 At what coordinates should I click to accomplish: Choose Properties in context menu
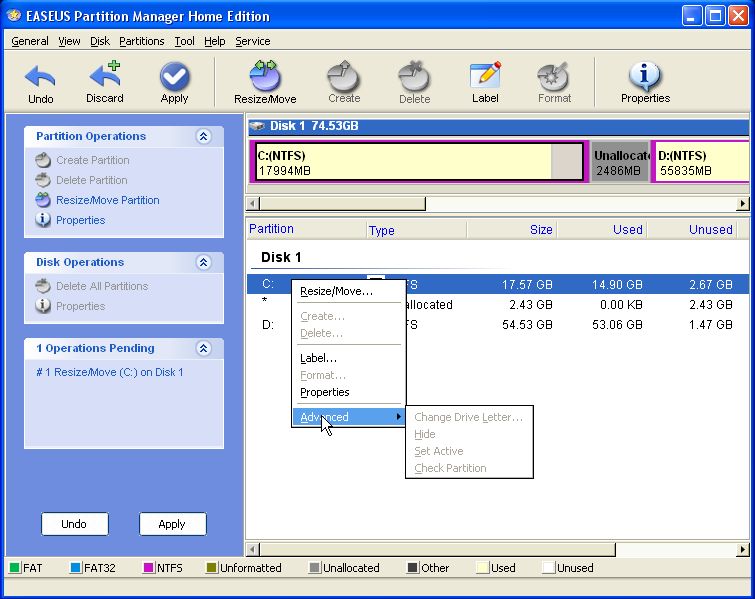click(349, 392)
